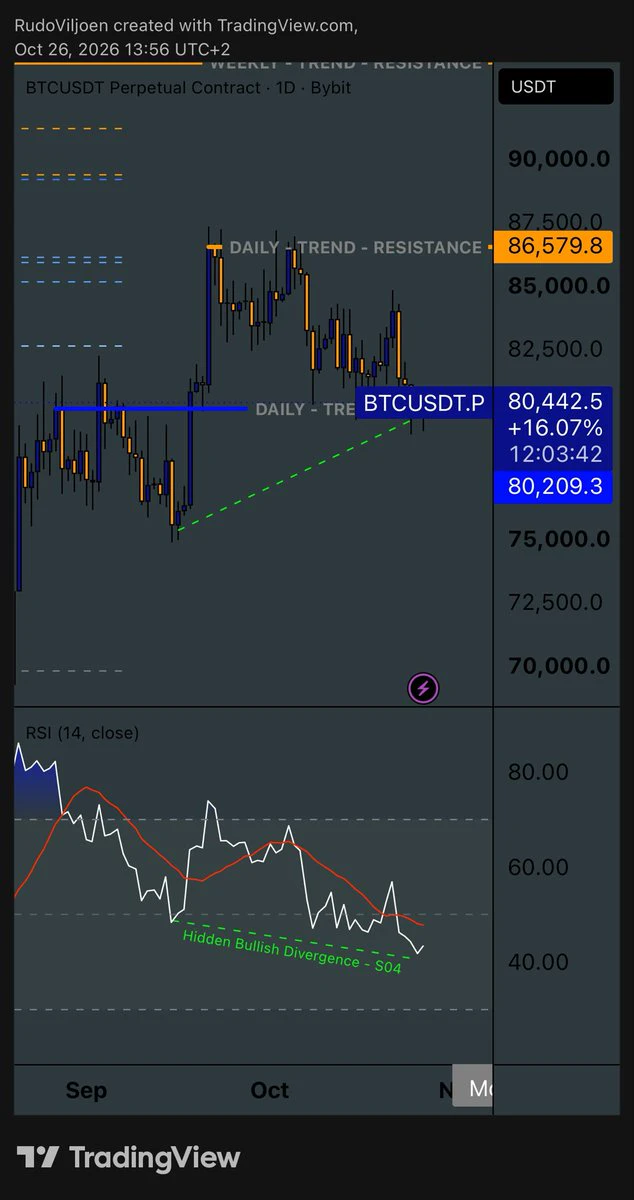The height and width of the screenshot is (1200, 634).
Task: Open the USDT currency selector
Action: [x=556, y=87]
